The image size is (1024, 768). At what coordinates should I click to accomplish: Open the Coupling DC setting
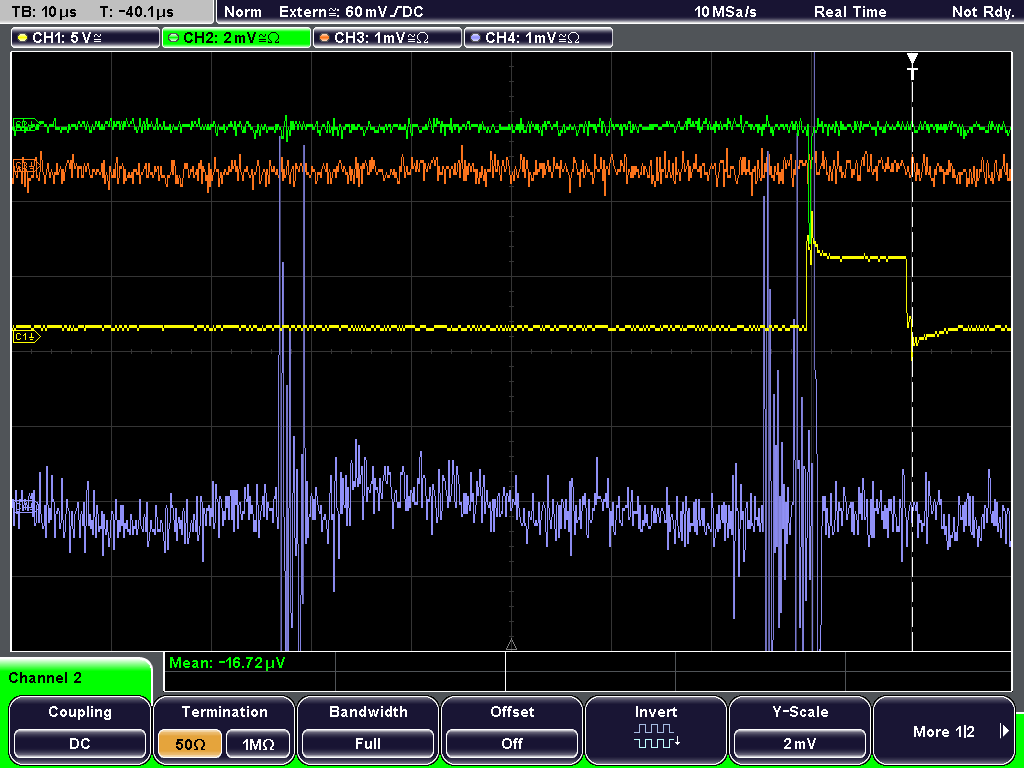click(80, 729)
